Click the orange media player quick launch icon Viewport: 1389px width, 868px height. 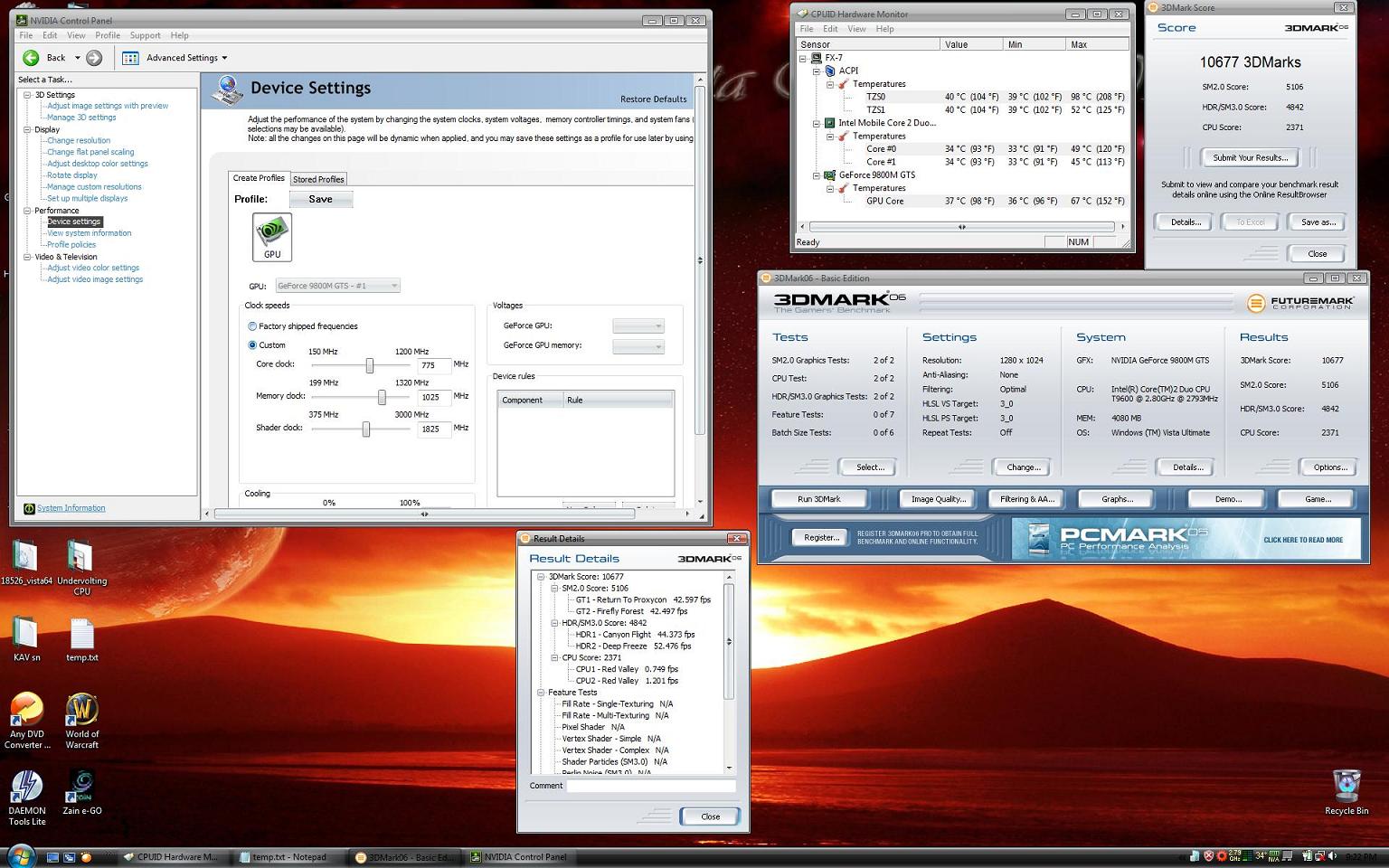(86, 857)
